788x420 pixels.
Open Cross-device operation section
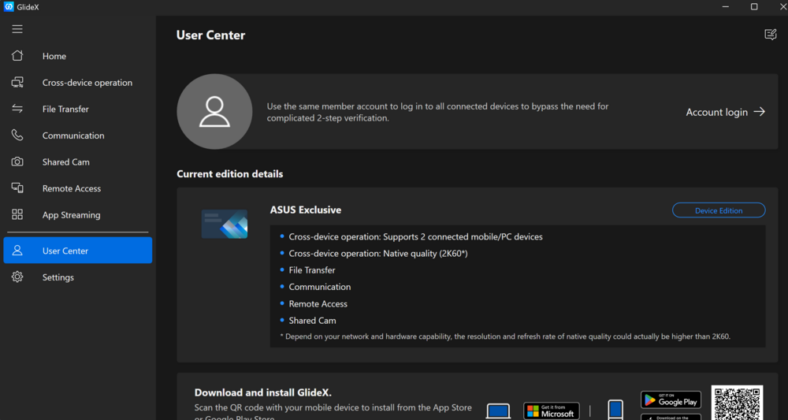87,82
